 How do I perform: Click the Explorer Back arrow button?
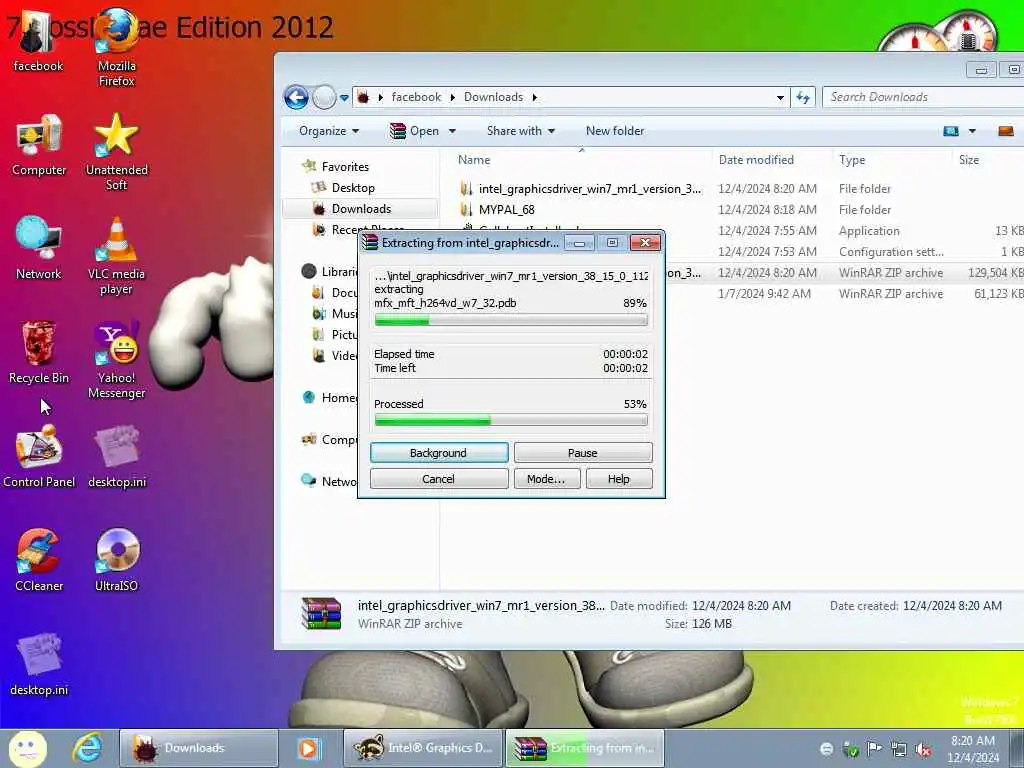pyautogui.click(x=296, y=97)
